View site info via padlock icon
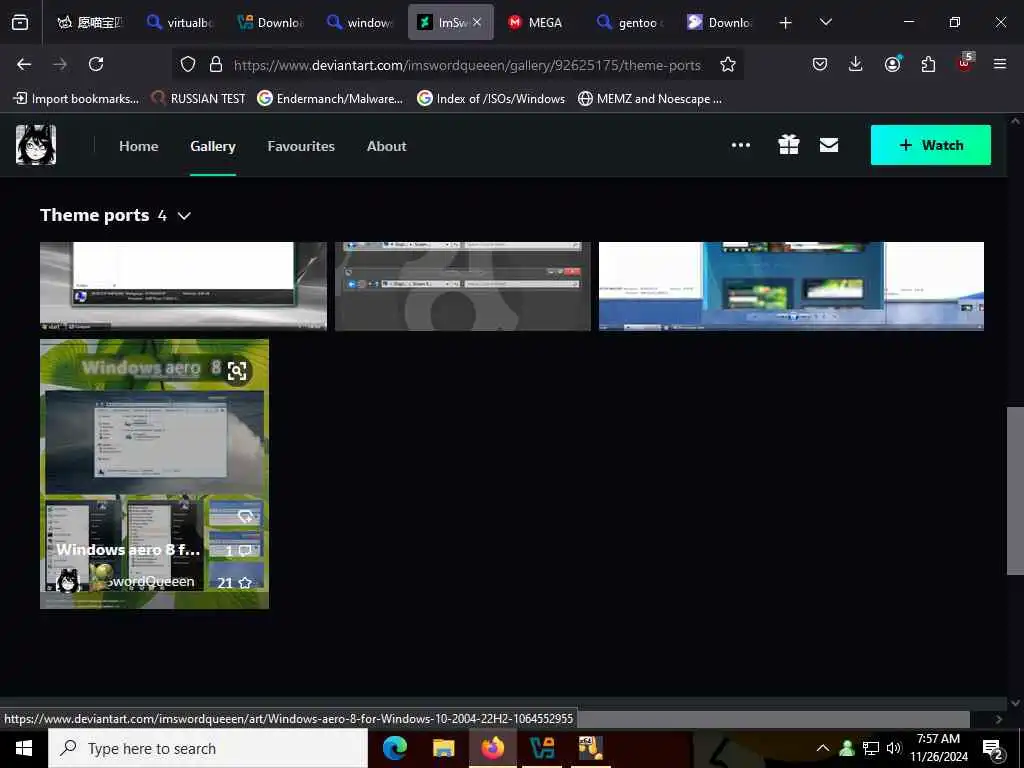The image size is (1024, 768). [216, 64]
